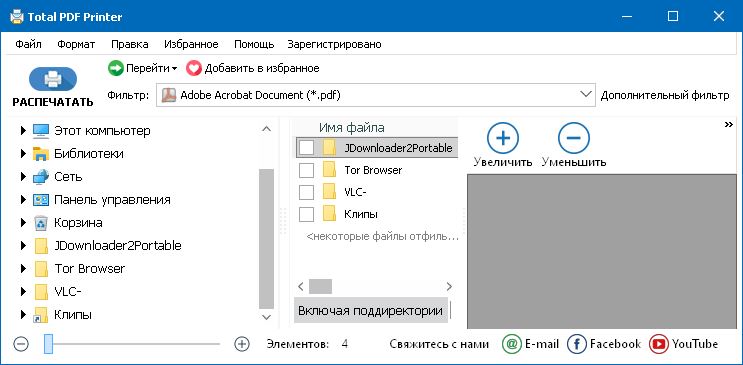Click the Уменьшить zoom-out minus icon
Viewport: 743px width, 365px height.
coord(573,138)
